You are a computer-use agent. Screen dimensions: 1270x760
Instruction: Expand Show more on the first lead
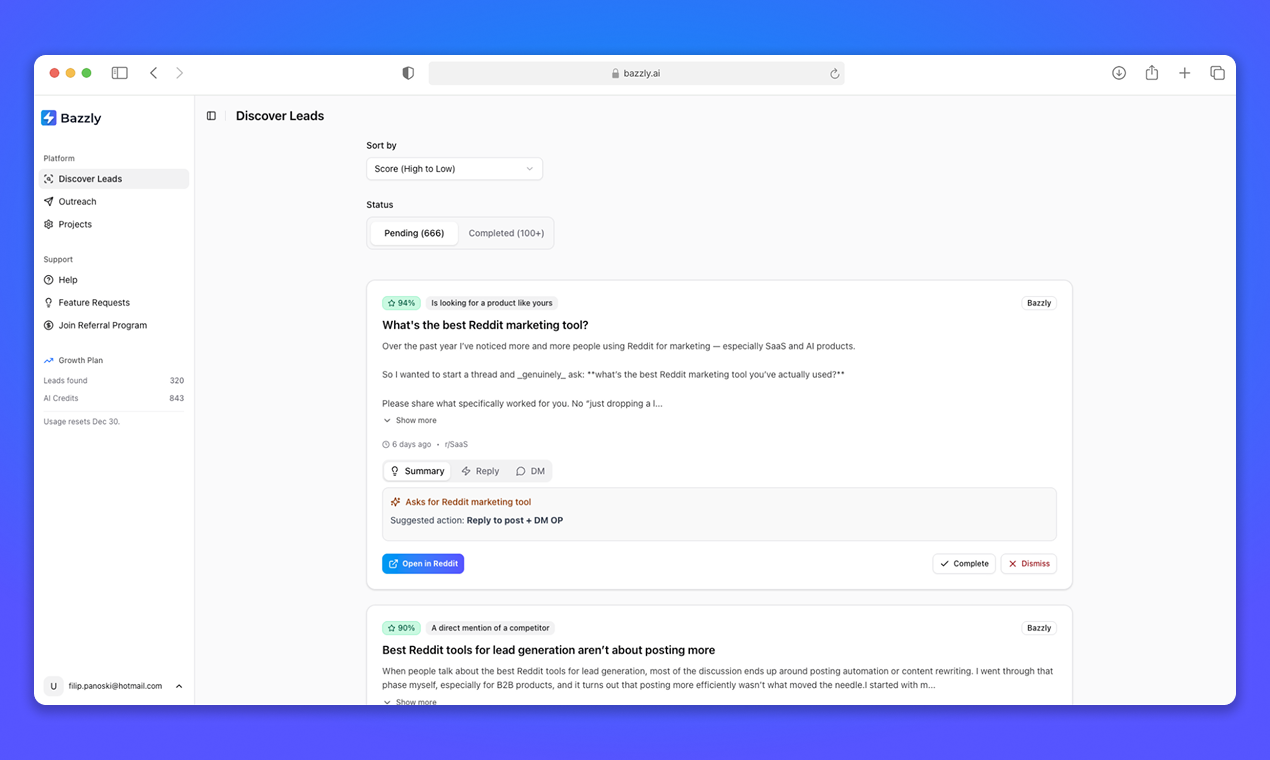pyautogui.click(x=411, y=421)
